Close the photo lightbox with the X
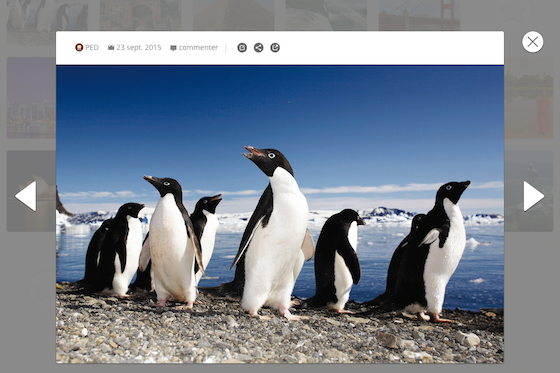560x373 pixels. pyautogui.click(x=532, y=42)
